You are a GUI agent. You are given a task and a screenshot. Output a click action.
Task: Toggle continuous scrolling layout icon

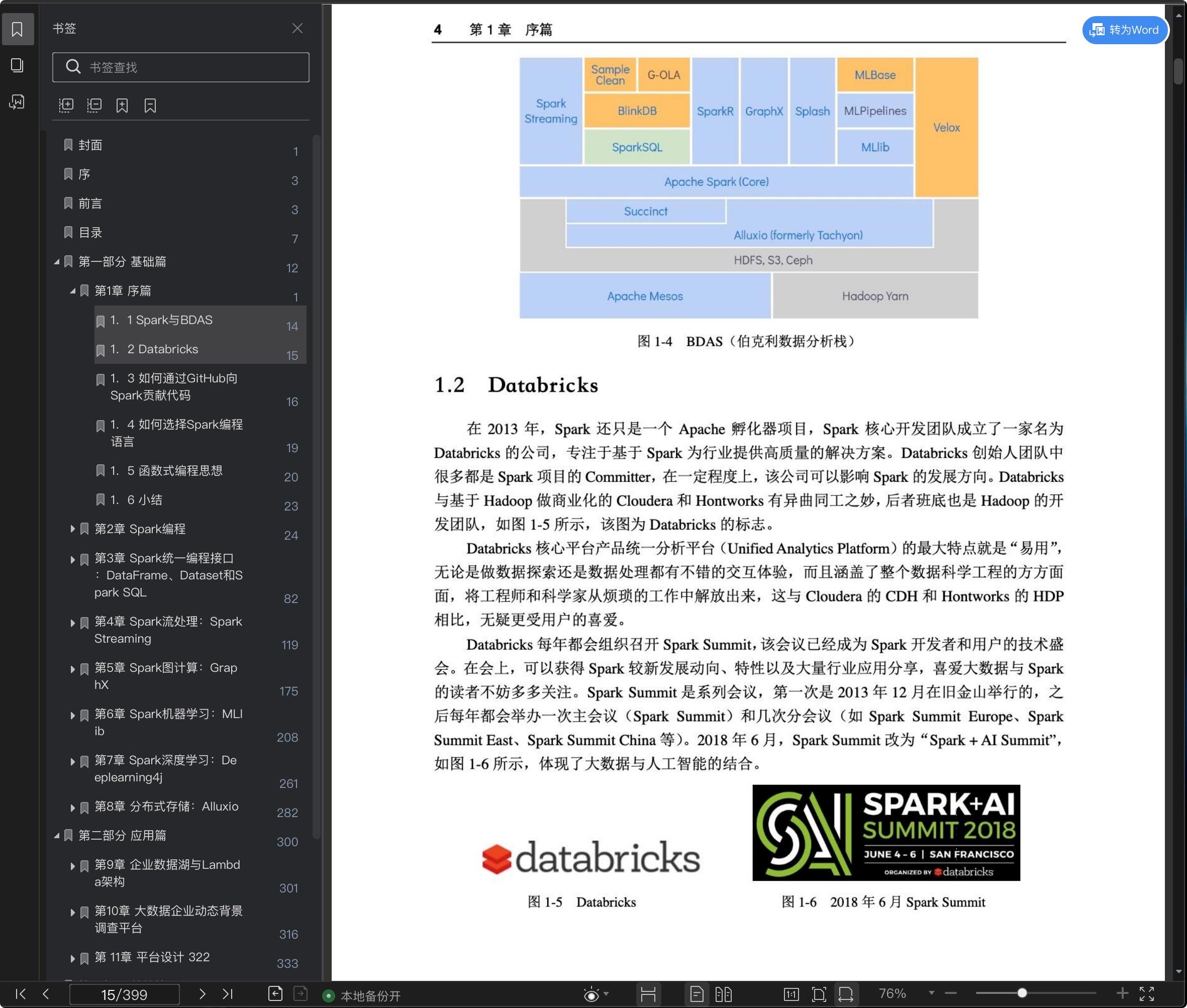point(648,994)
